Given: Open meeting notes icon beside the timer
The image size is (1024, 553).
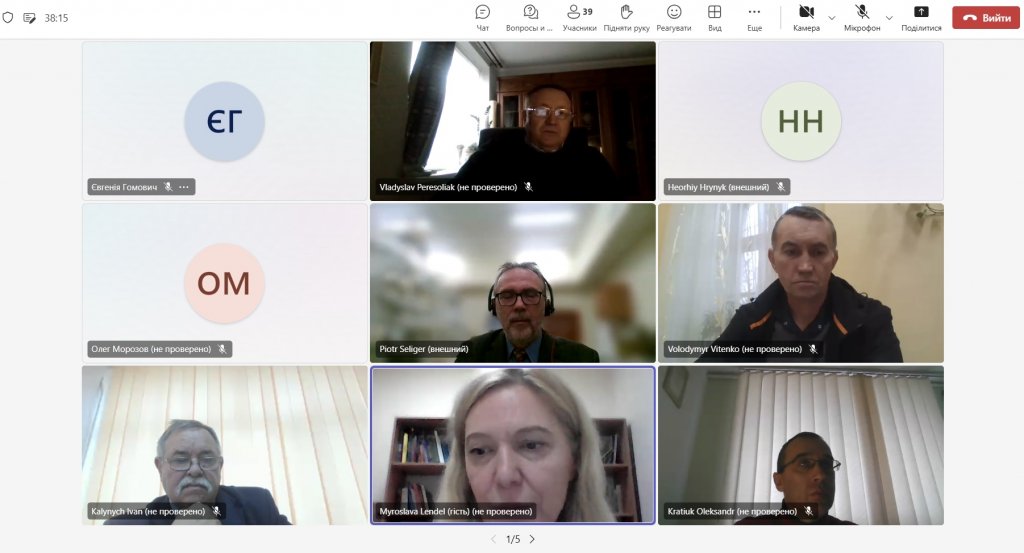Looking at the screenshot, I should (x=29, y=18).
